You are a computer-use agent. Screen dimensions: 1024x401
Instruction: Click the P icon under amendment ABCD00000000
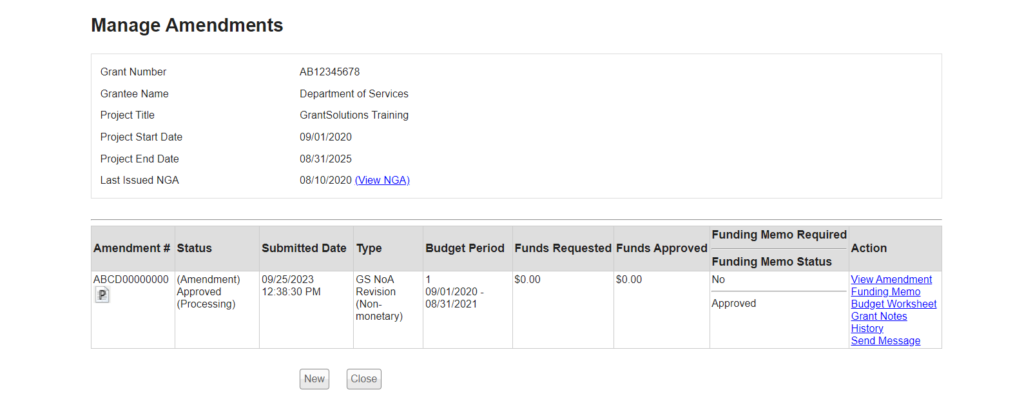pos(102,295)
